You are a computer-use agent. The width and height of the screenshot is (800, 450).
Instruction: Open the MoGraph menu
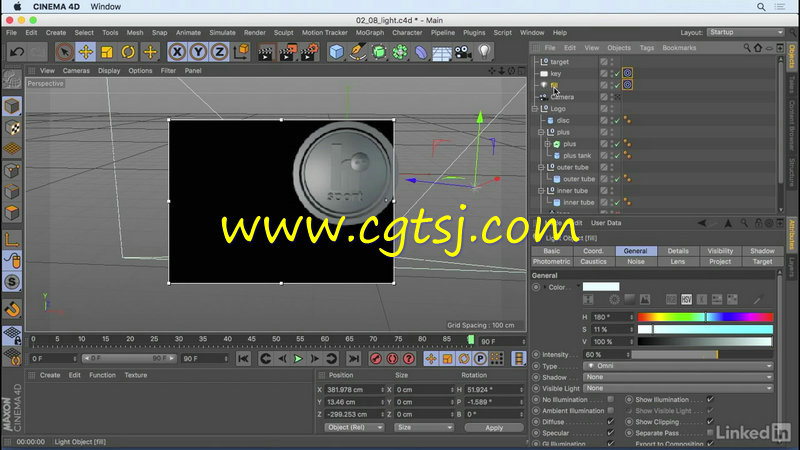tap(369, 32)
